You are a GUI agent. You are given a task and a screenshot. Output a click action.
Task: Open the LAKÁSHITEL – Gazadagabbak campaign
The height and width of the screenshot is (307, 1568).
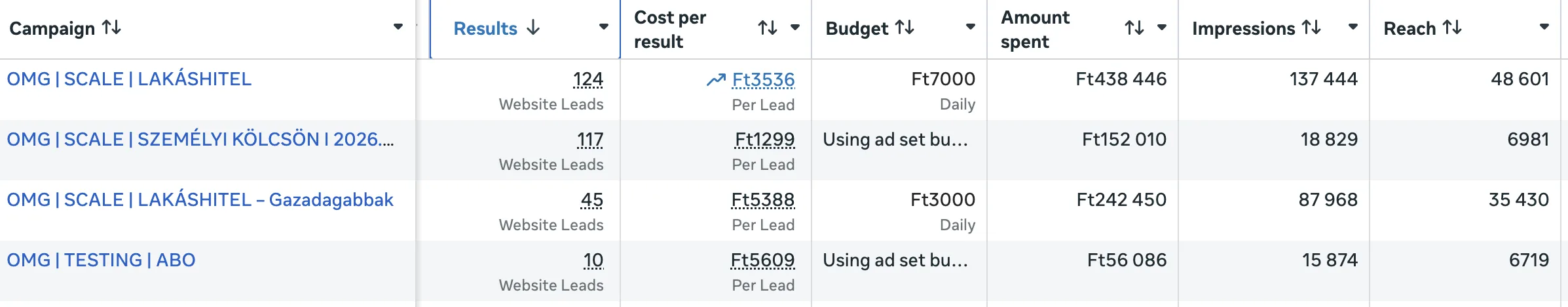tap(200, 199)
